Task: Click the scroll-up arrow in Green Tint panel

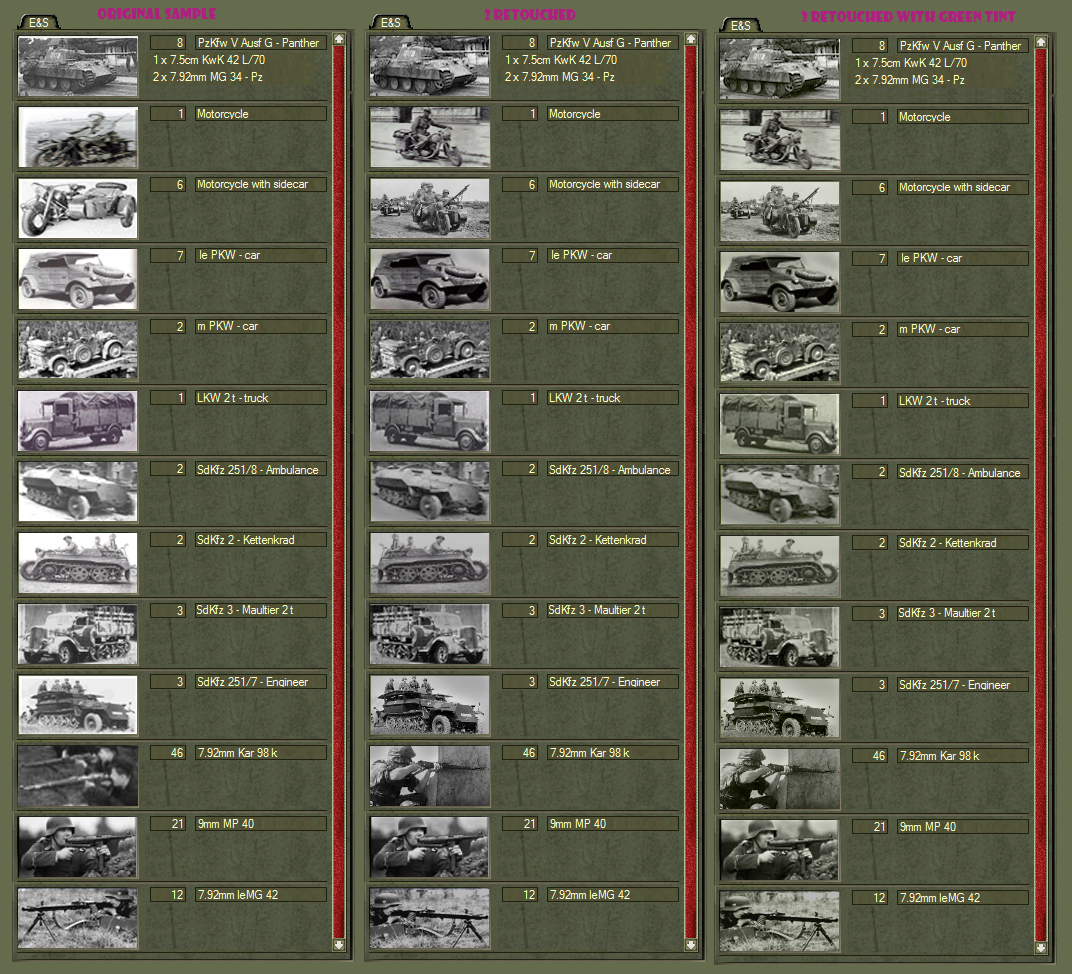Action: click(x=1041, y=42)
